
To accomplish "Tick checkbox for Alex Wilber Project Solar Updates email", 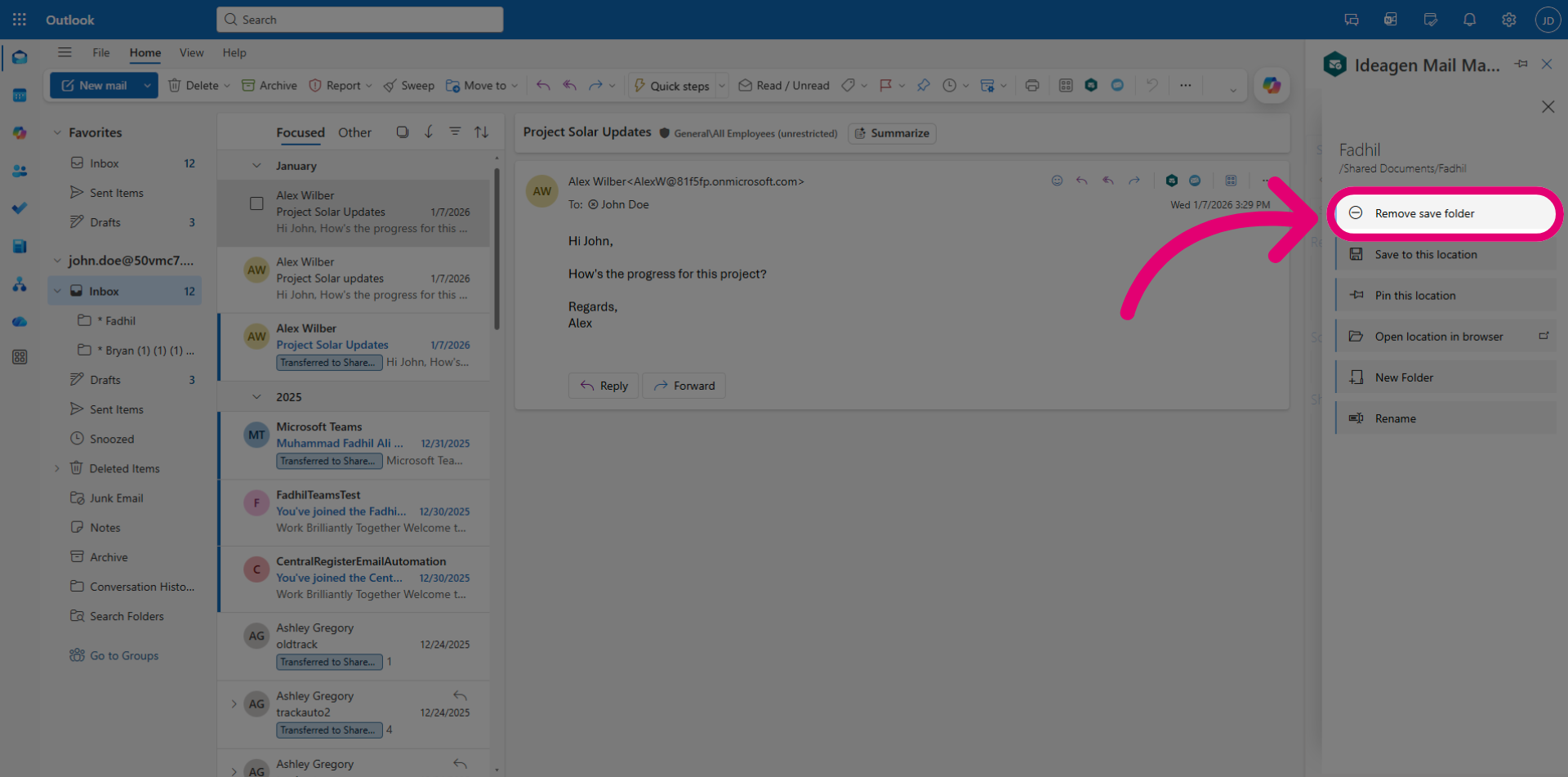I will [256, 203].
